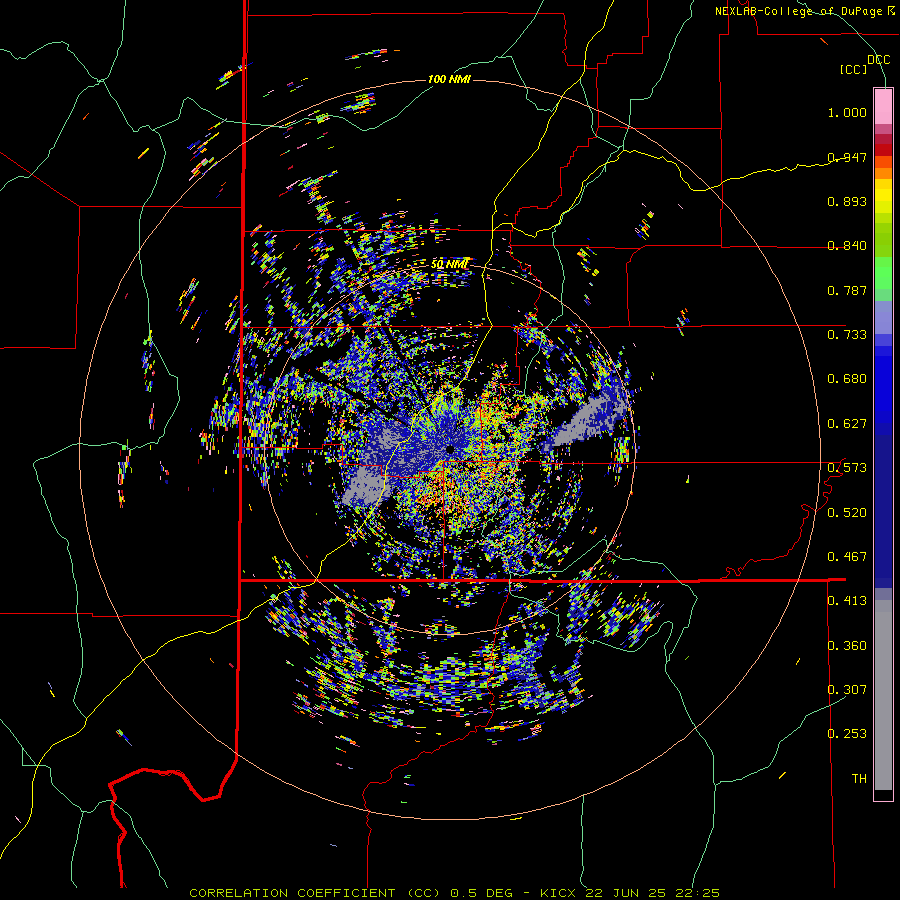900x900 pixels.
Task: Click the 100 NMI range ring label
Action: click(x=449, y=79)
